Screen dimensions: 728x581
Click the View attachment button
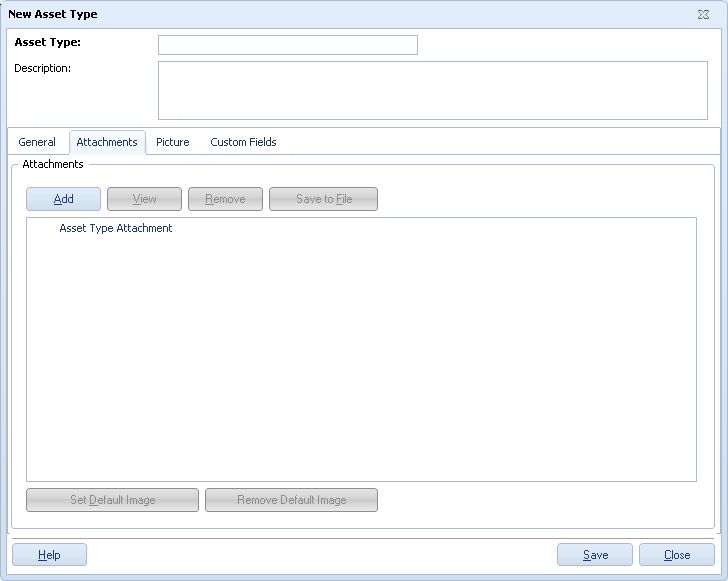(144, 199)
